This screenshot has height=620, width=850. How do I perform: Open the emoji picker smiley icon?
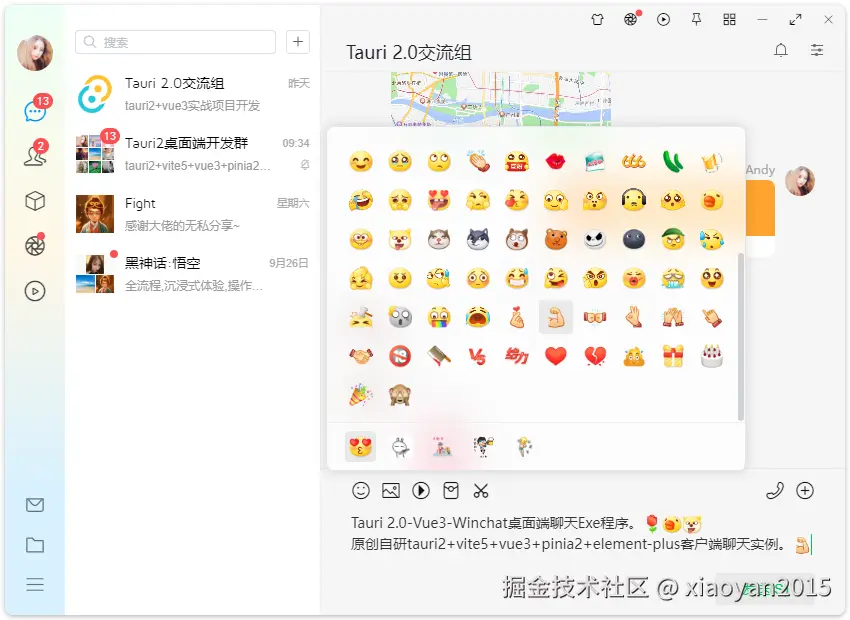pos(360,491)
